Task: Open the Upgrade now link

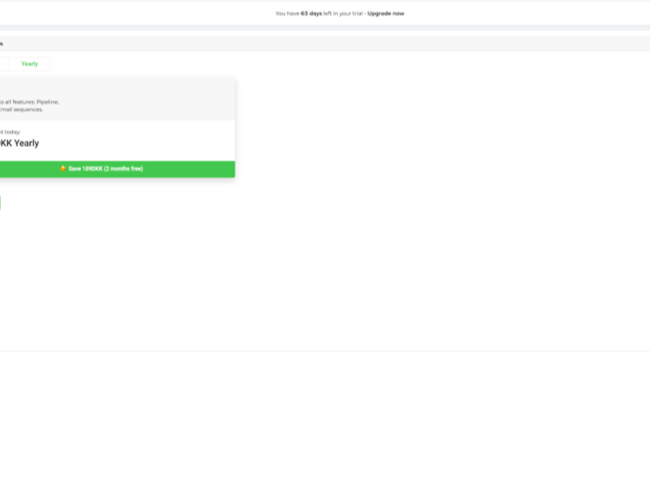Action: click(386, 13)
